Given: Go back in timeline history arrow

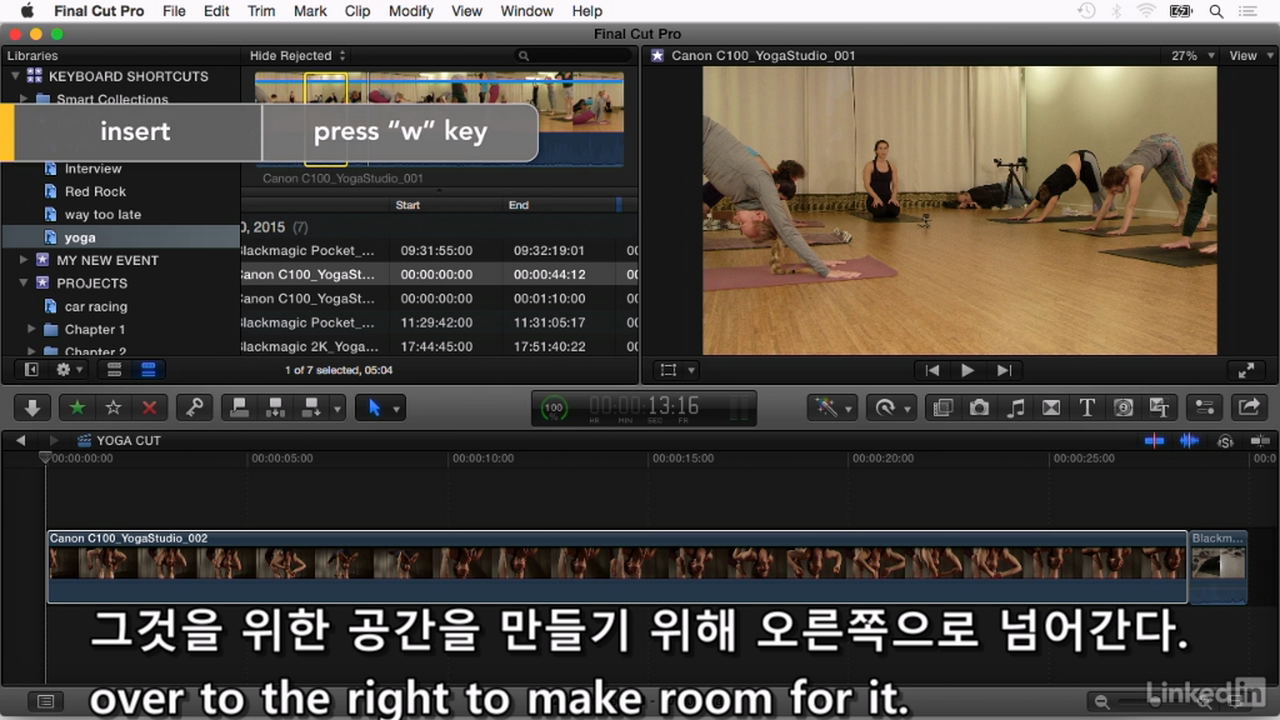Looking at the screenshot, I should [20, 440].
